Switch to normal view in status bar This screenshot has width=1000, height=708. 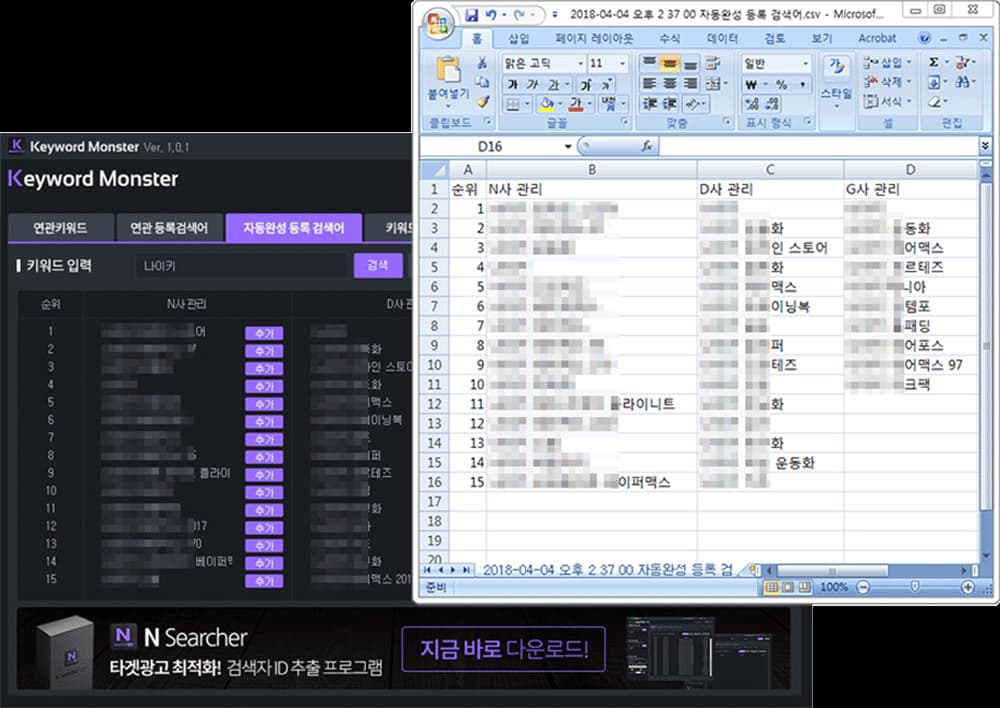click(x=772, y=587)
